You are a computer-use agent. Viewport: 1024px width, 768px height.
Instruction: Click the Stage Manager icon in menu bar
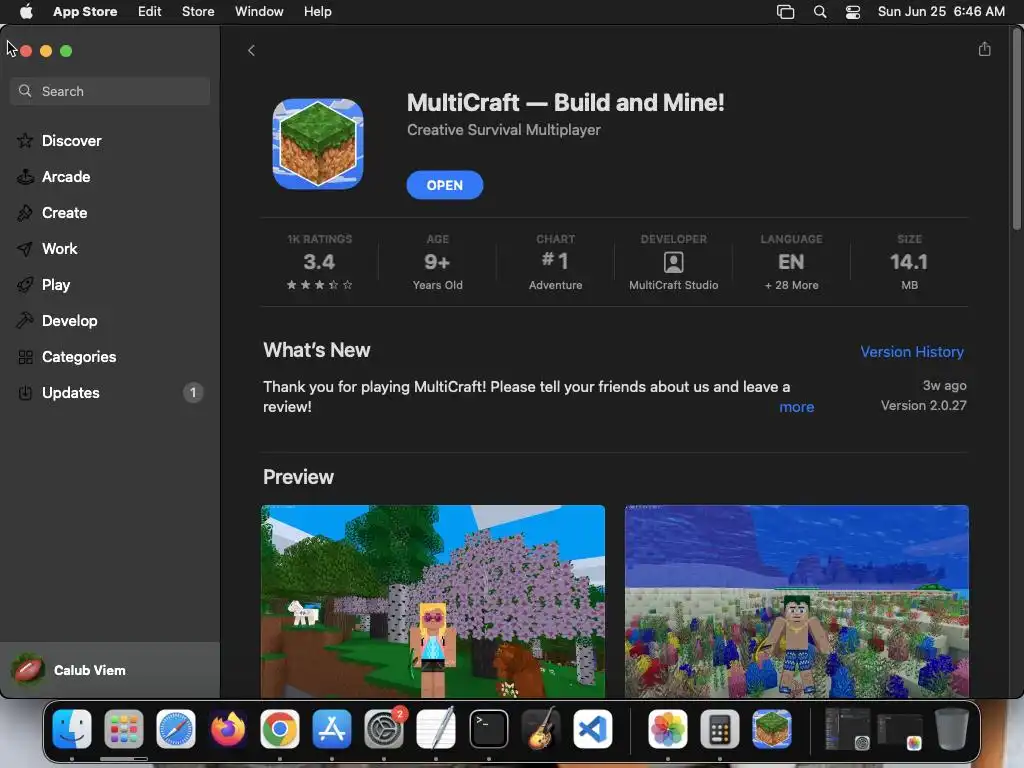(785, 12)
